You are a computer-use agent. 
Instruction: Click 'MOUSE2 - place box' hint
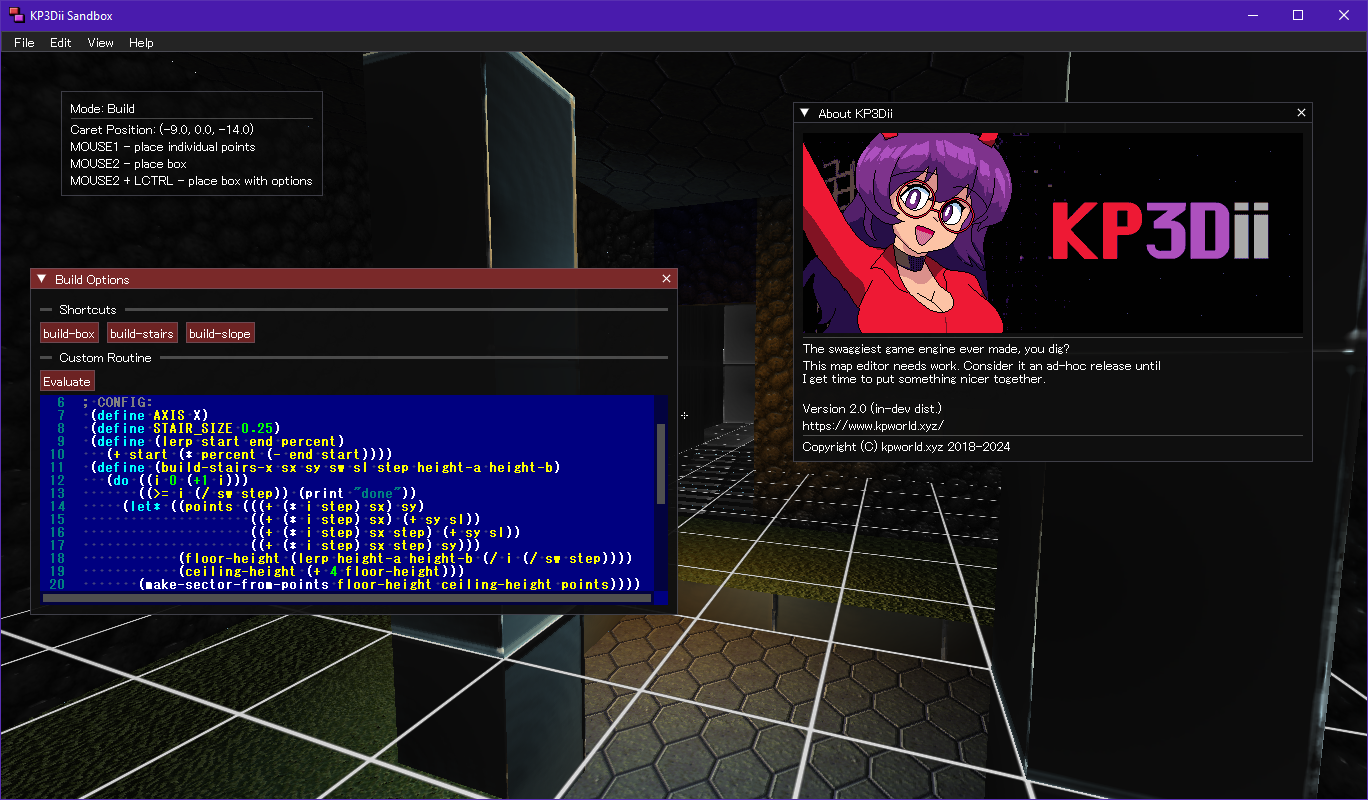point(128,164)
